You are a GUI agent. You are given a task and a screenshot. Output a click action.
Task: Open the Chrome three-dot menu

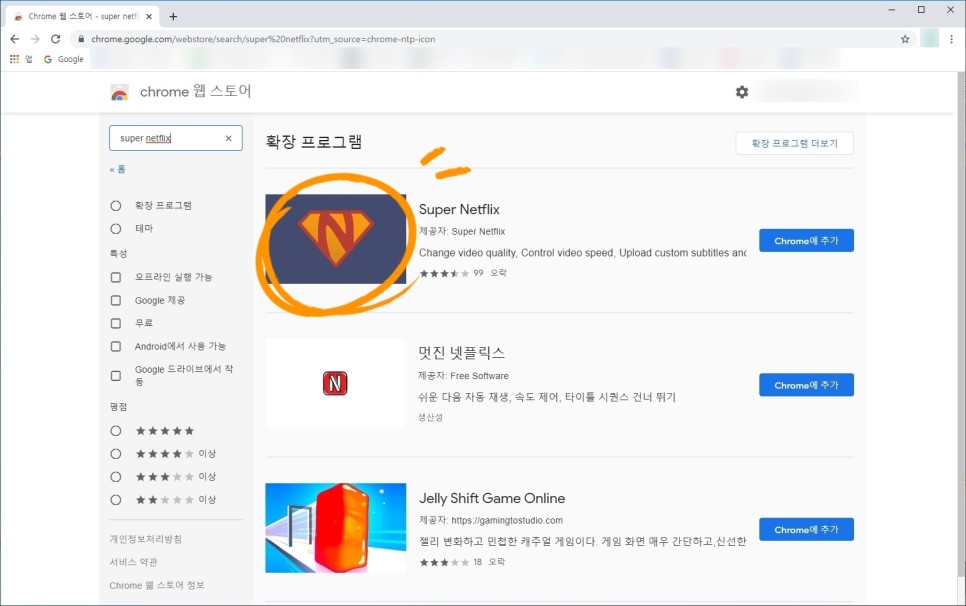point(951,39)
